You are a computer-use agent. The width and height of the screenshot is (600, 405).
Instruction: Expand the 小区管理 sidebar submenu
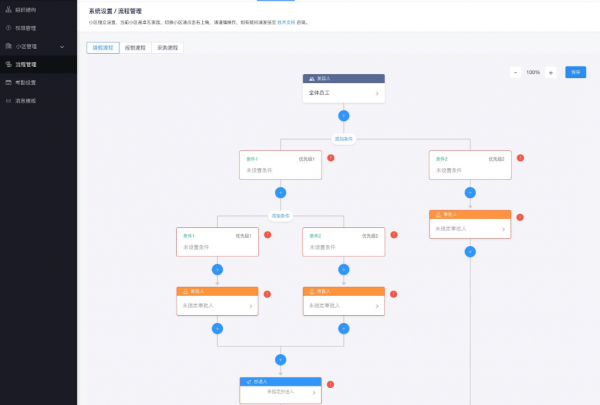[x=62, y=46]
